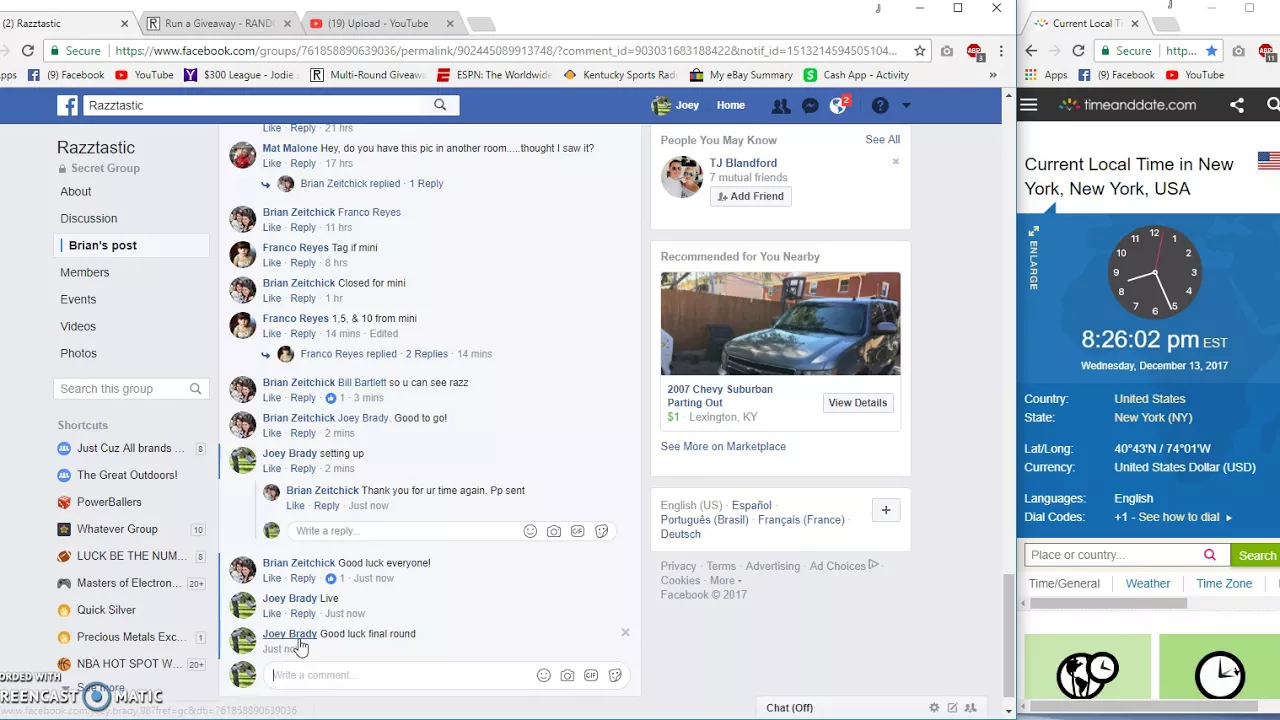Open ESPN bookmark in bookmarks bar
Screen dimensions: 1280x720
(x=493, y=75)
